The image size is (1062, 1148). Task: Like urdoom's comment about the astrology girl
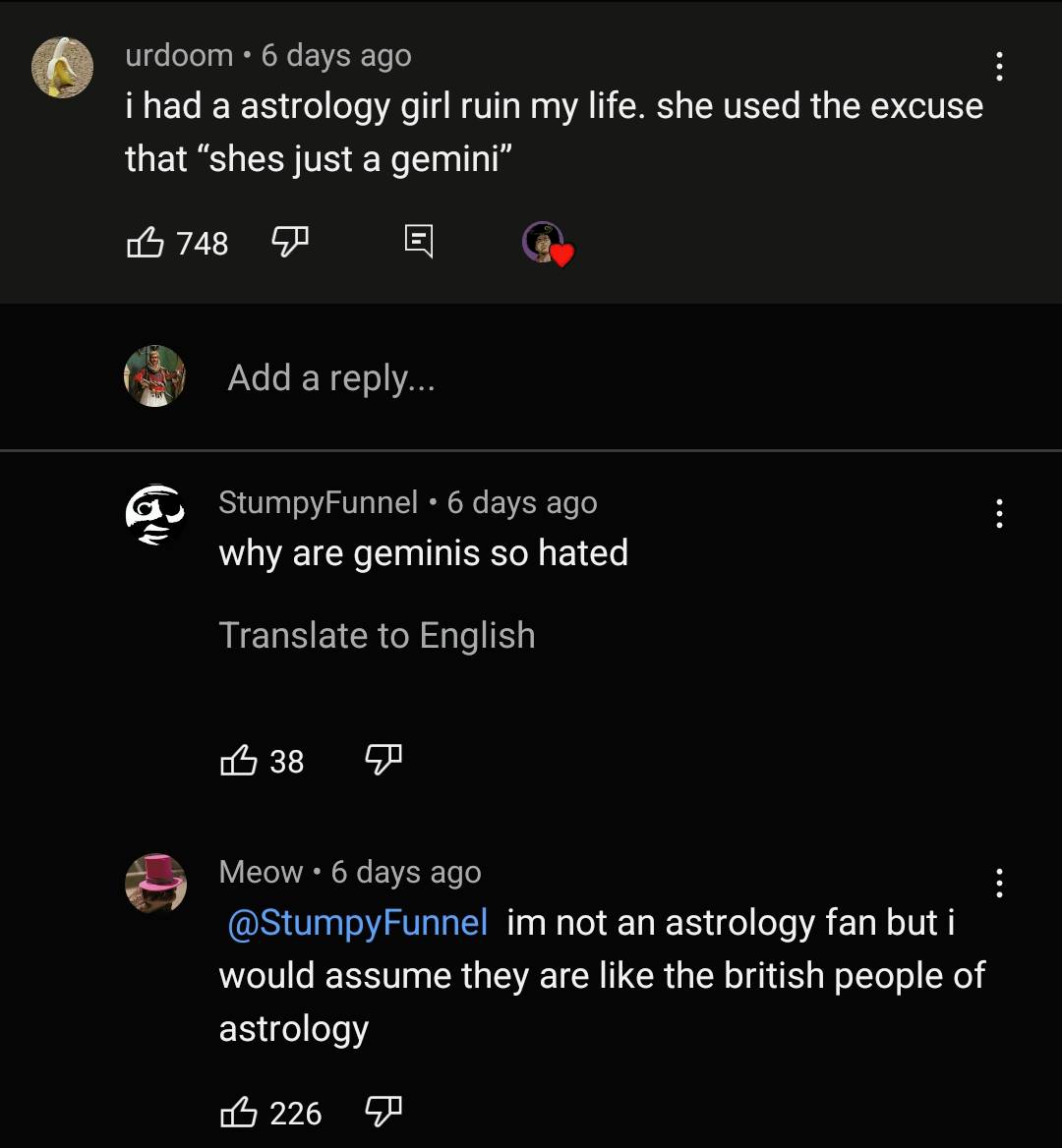click(146, 243)
